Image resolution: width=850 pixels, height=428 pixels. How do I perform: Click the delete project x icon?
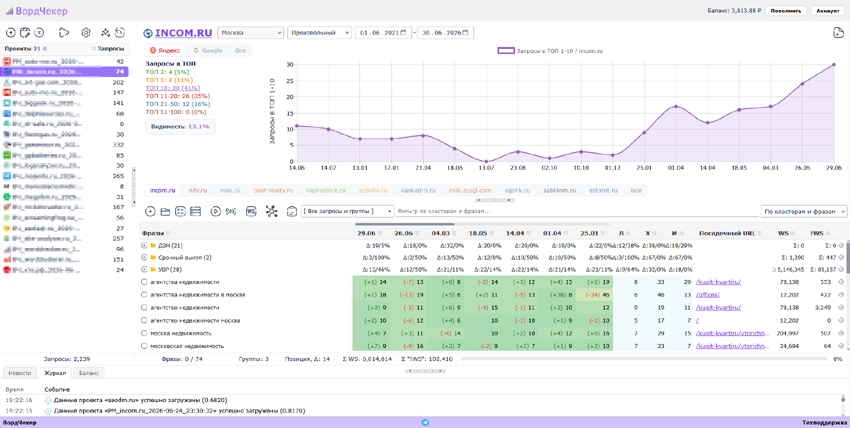coord(39,33)
